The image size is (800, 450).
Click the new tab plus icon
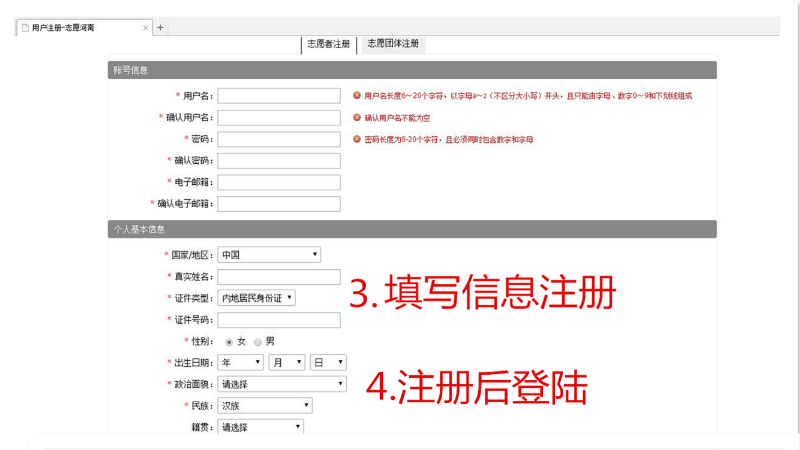tap(161, 28)
